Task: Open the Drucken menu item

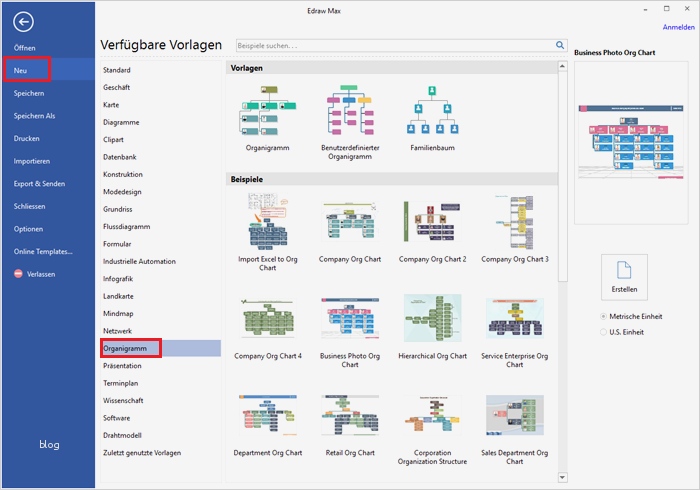Action: 26,138
